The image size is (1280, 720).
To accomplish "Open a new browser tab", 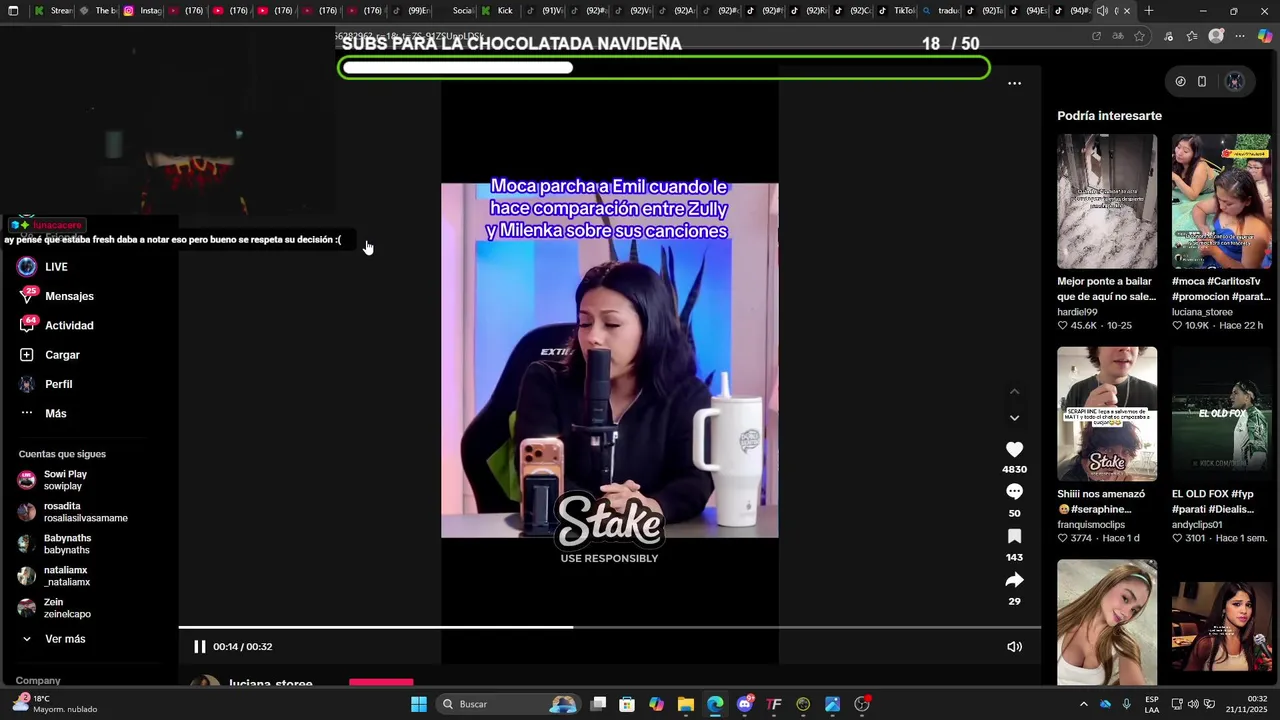I will pyautogui.click(x=1149, y=11).
